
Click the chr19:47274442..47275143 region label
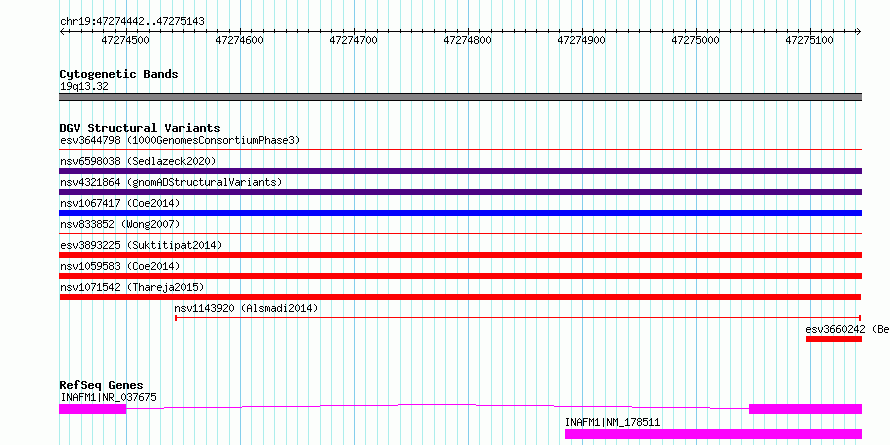132,22
